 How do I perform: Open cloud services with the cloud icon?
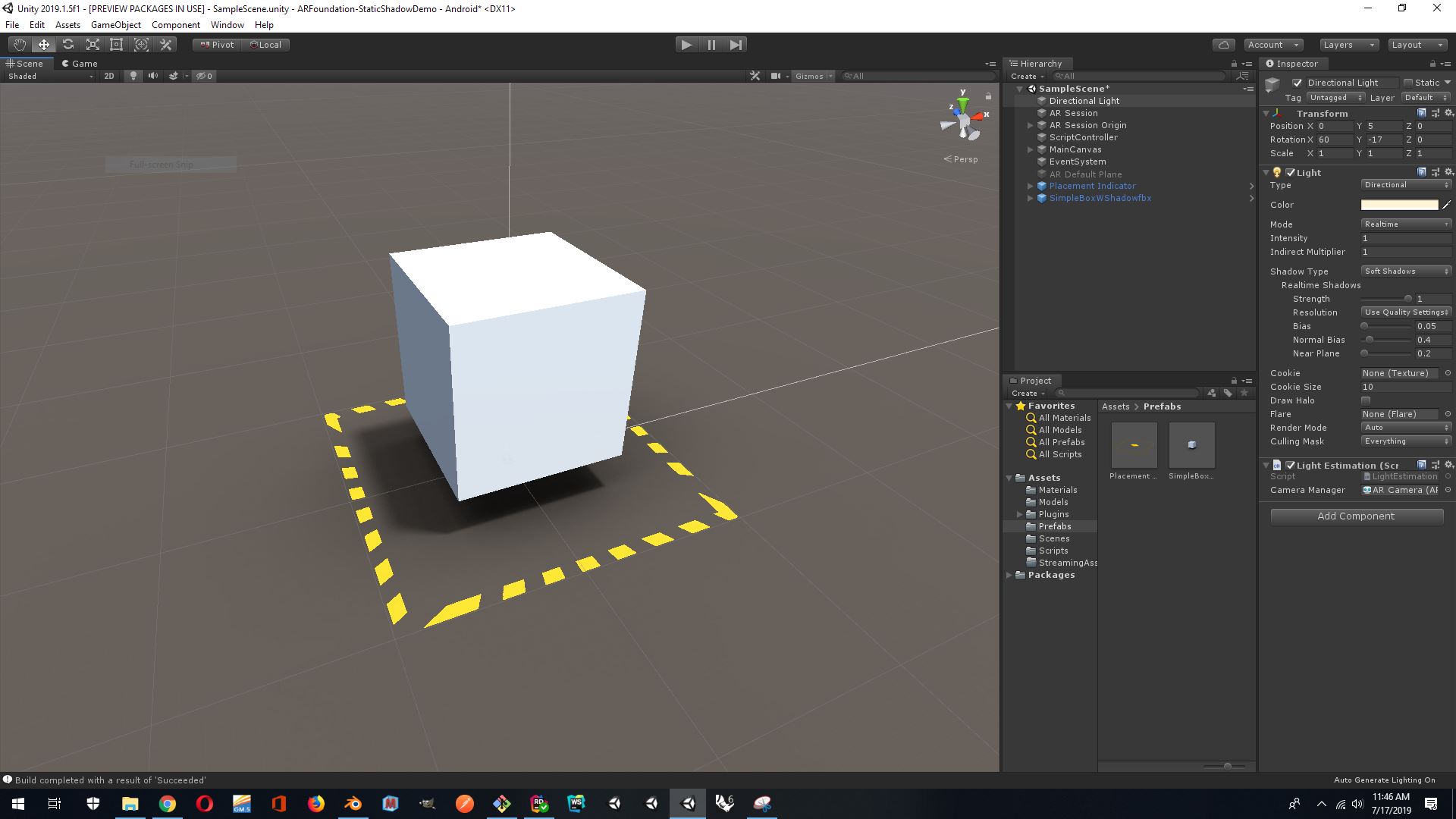pyautogui.click(x=1223, y=45)
